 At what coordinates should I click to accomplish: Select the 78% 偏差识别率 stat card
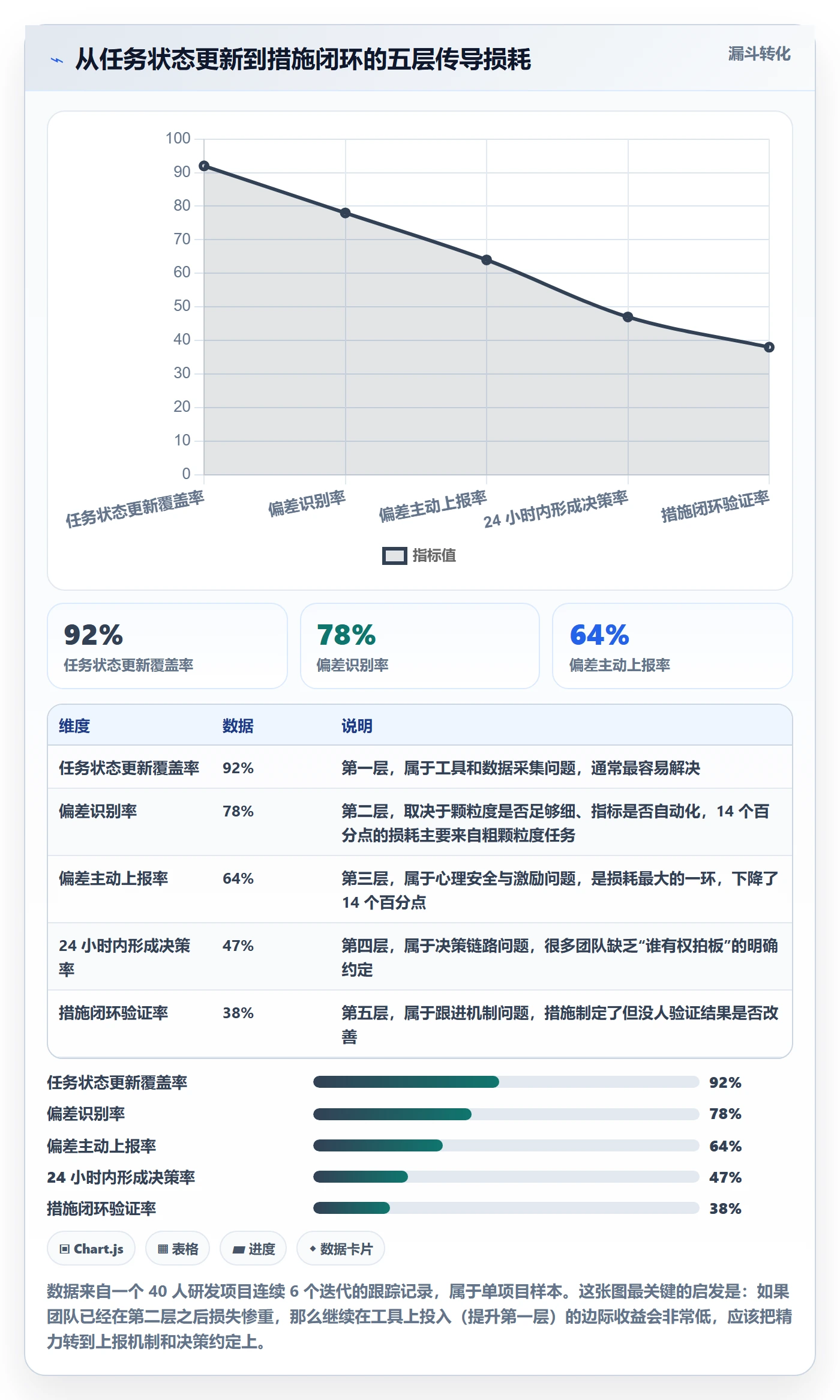(x=420, y=646)
